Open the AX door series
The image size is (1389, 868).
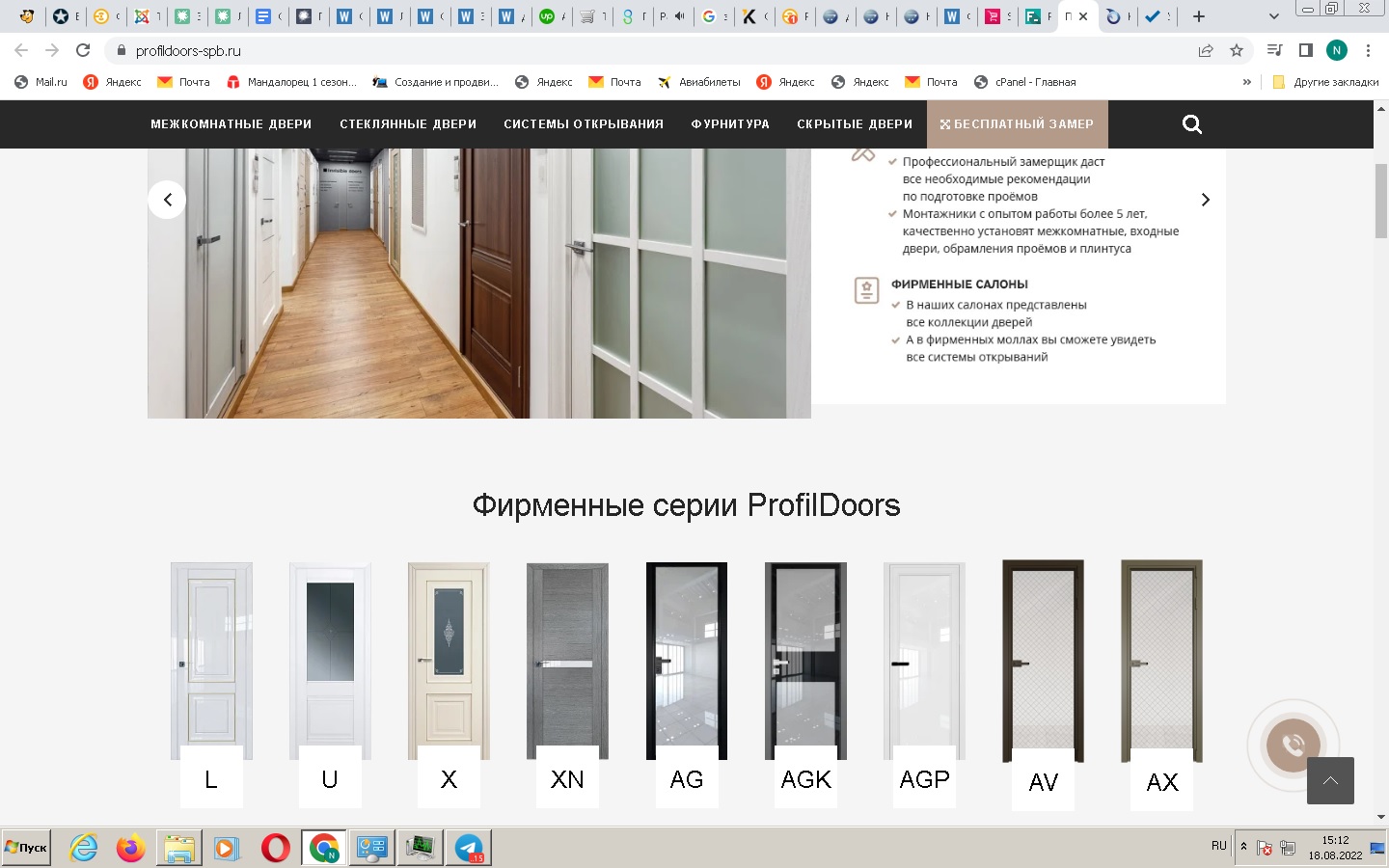click(x=1162, y=686)
